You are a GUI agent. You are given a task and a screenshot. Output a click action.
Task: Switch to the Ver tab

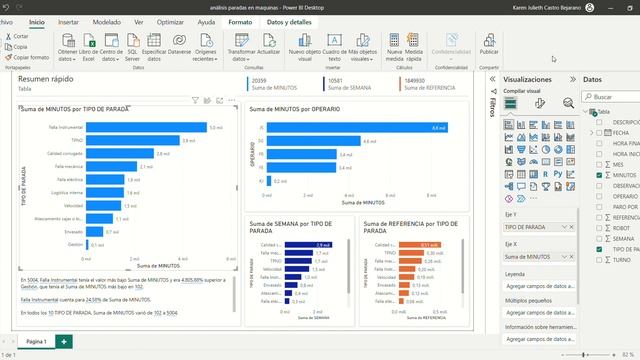pyautogui.click(x=139, y=22)
